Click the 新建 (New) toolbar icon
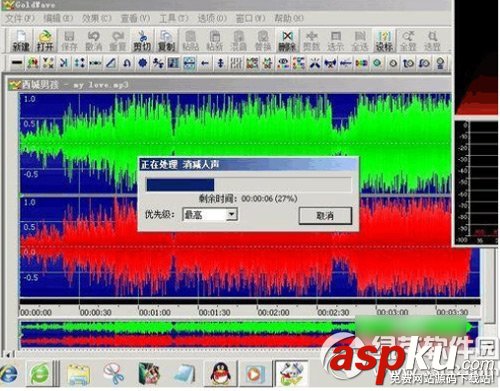 [x=21, y=41]
